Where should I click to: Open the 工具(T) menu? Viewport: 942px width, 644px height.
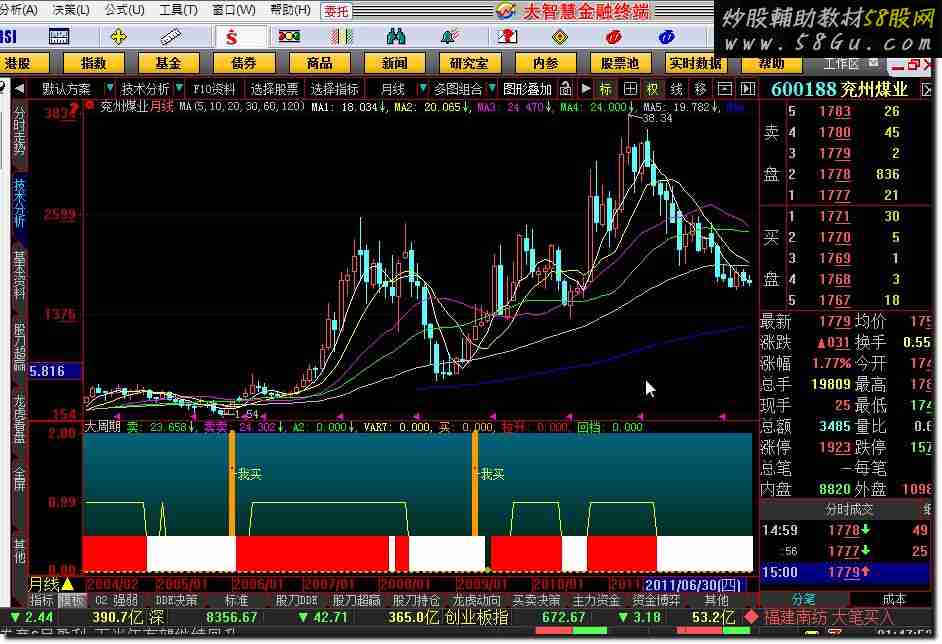(x=178, y=10)
